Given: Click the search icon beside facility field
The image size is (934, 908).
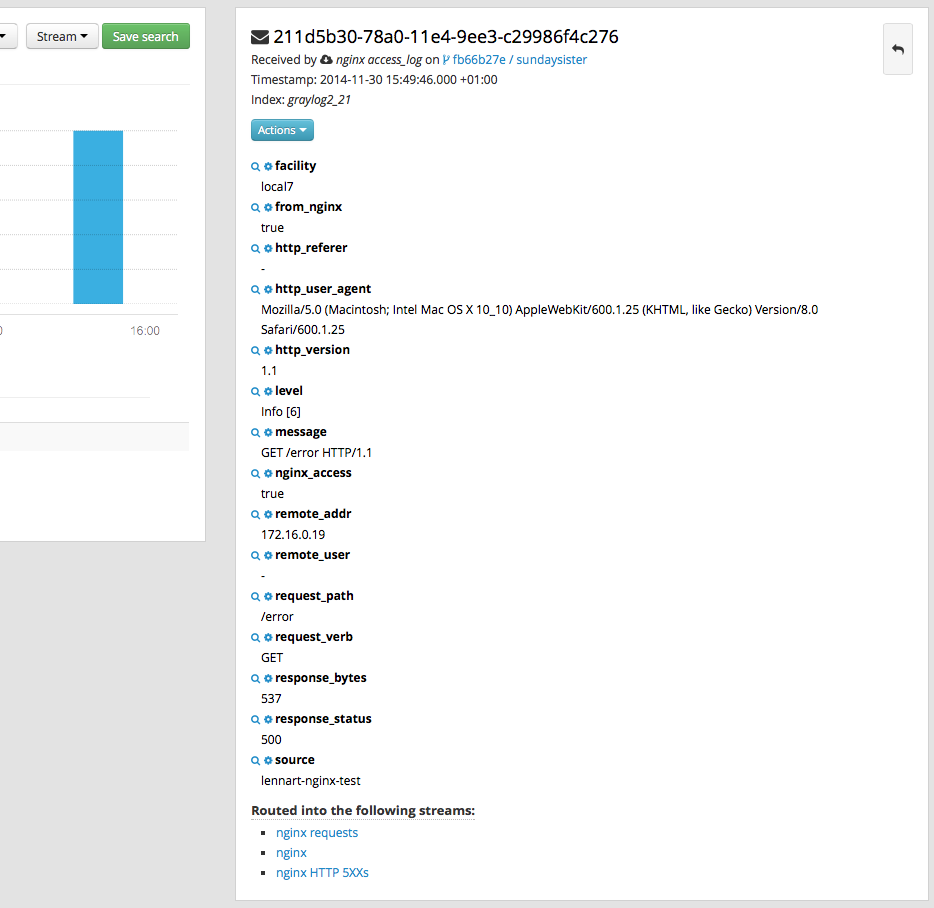Looking at the screenshot, I should click(x=256, y=167).
